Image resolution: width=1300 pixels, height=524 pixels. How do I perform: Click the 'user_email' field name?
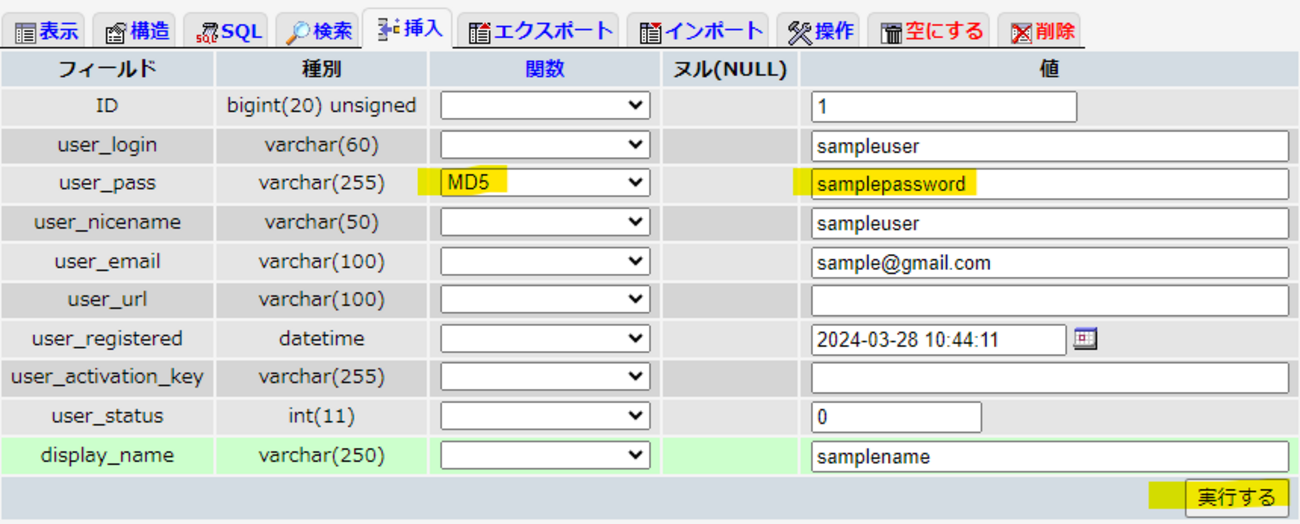tap(107, 261)
